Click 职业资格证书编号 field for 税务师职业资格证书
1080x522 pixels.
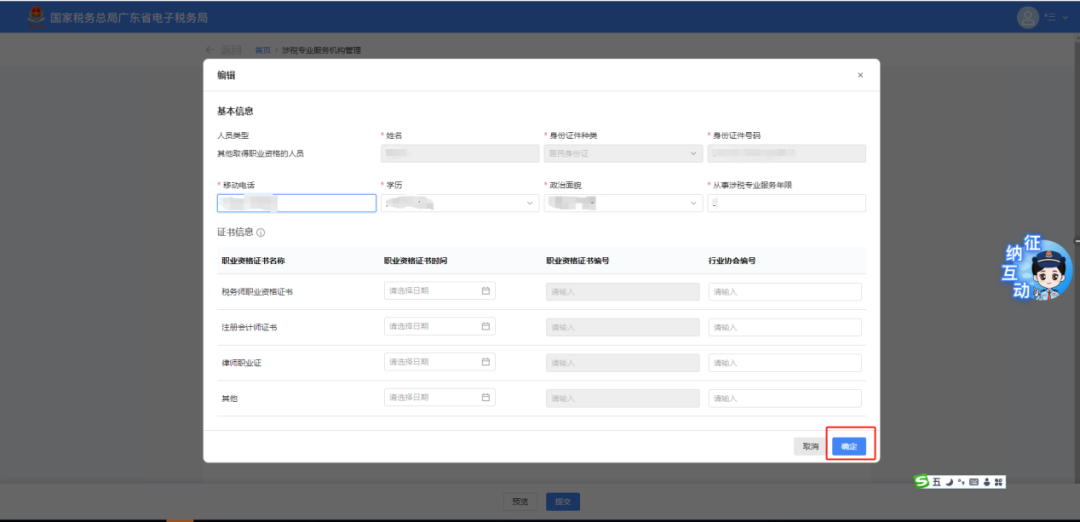pyautogui.click(x=623, y=291)
